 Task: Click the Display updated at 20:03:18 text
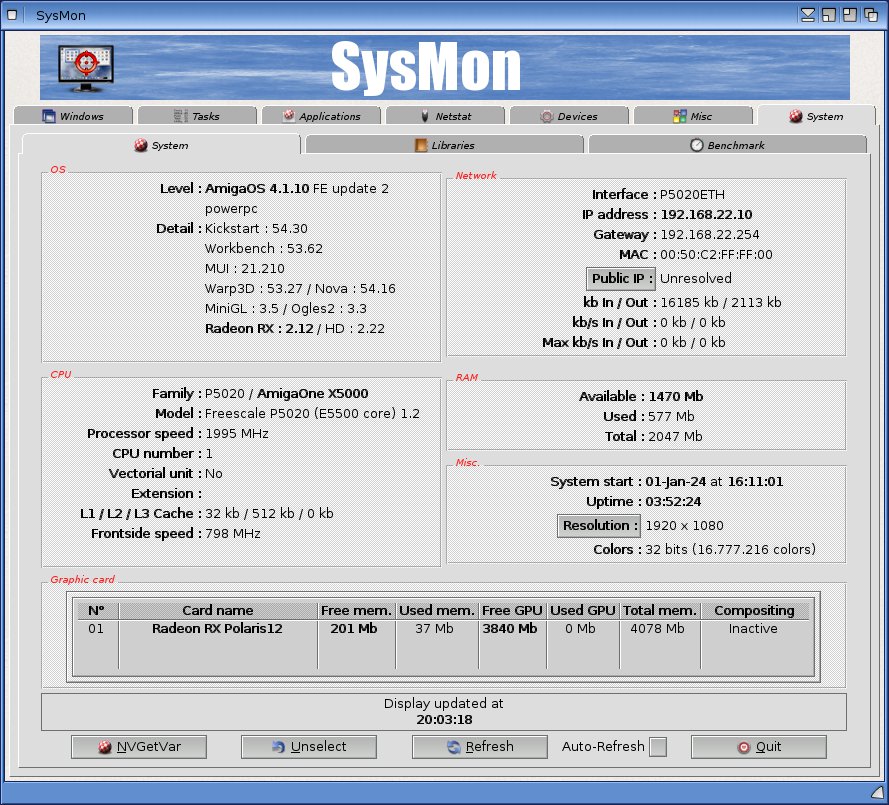point(443,711)
